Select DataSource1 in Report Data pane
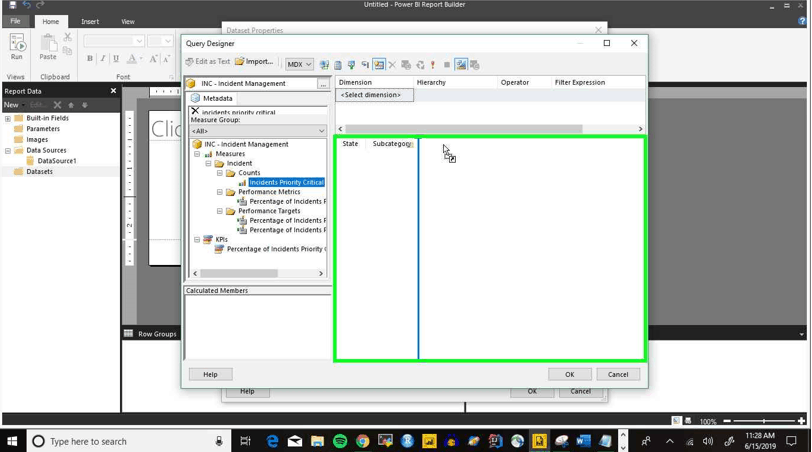 [x=56, y=161]
